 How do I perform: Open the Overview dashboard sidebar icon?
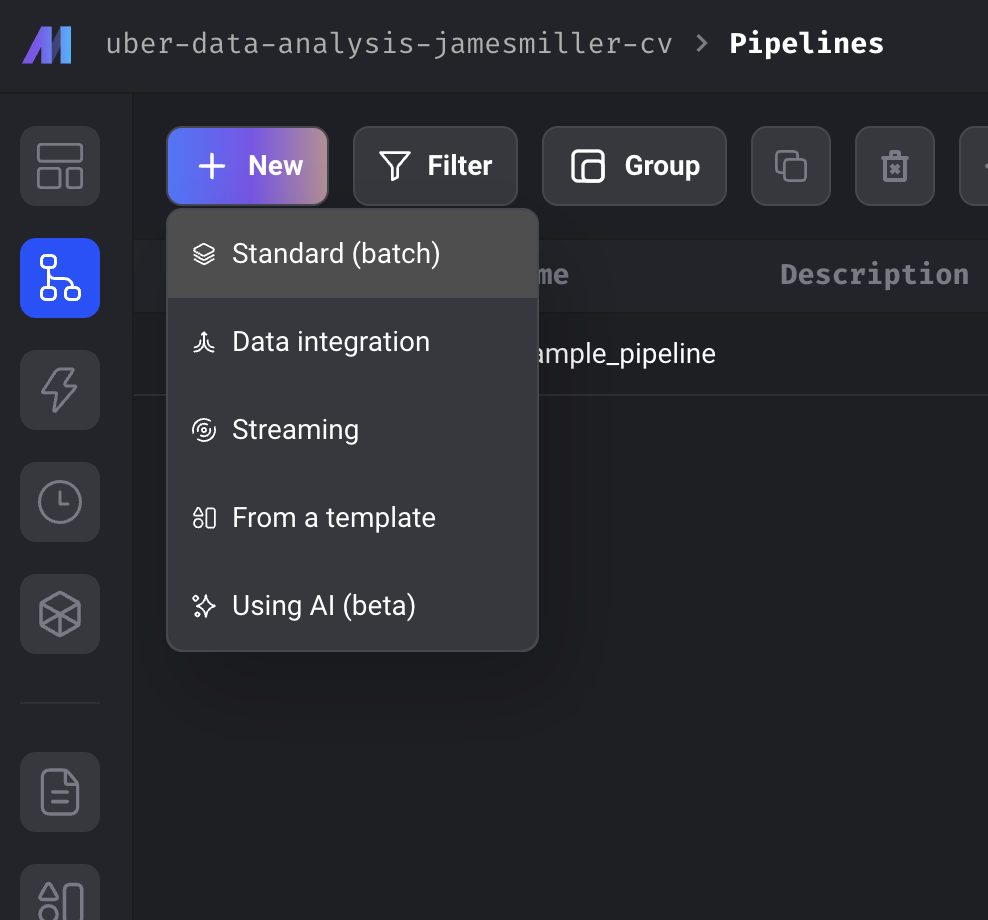click(x=60, y=166)
